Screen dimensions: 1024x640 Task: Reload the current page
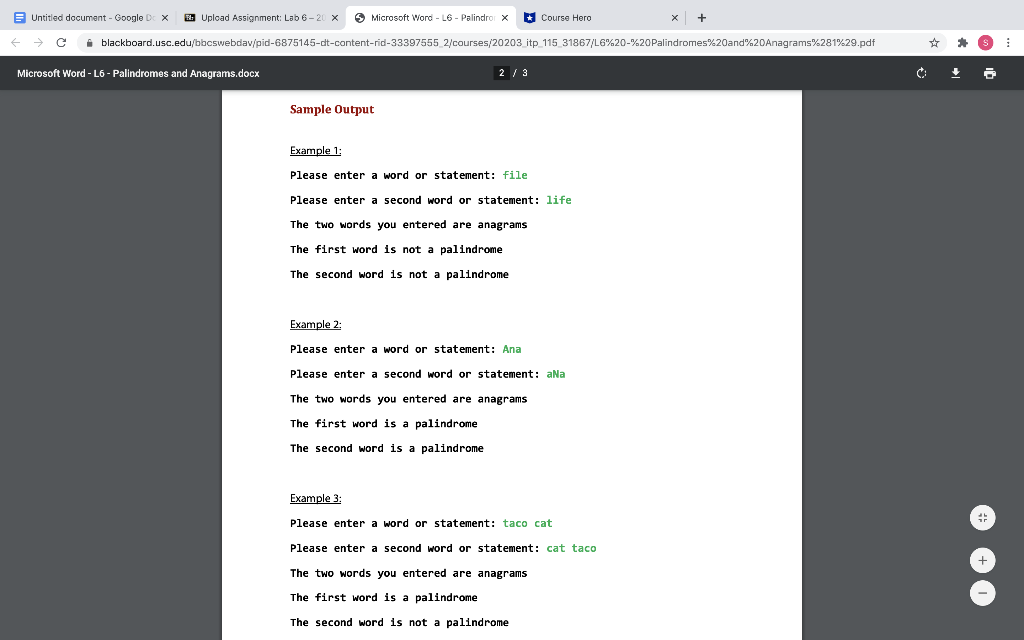(x=61, y=42)
